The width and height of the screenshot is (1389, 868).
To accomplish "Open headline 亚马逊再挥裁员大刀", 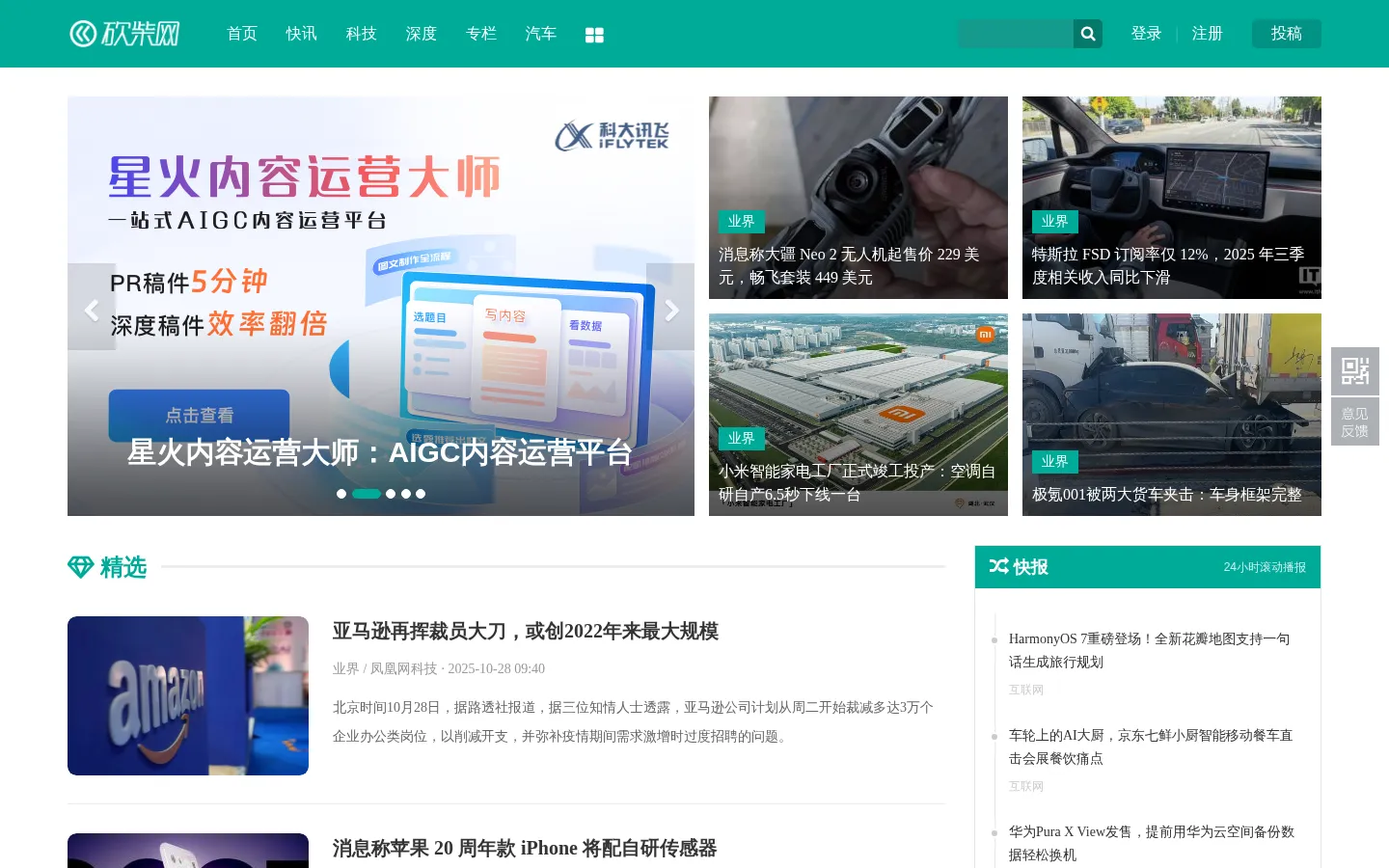I will [x=526, y=632].
